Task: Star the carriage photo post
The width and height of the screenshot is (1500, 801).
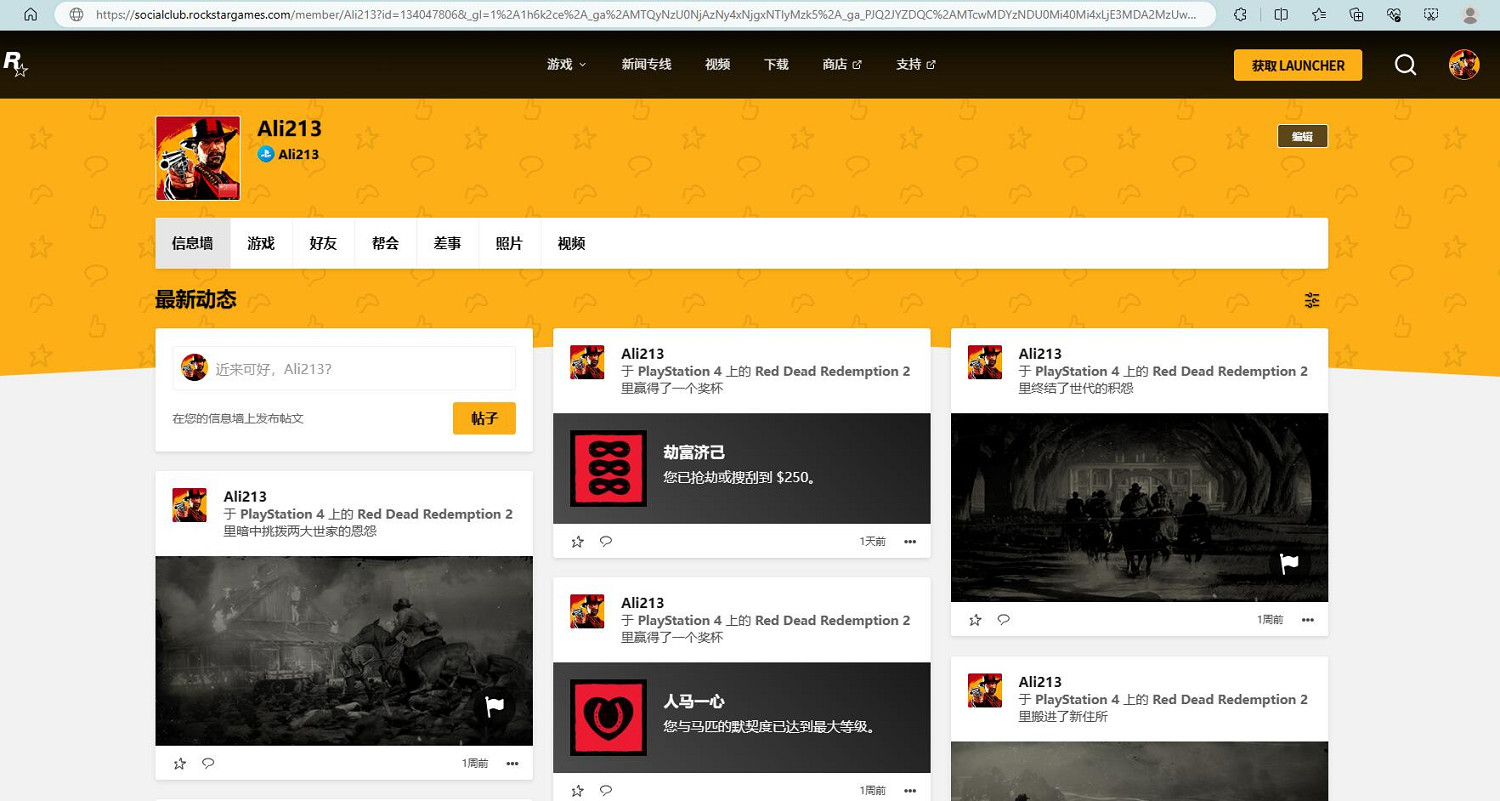Action: [975, 619]
